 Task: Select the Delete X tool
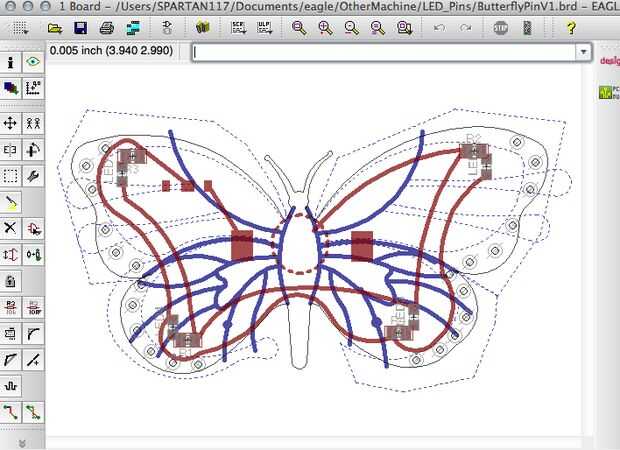tap(11, 228)
